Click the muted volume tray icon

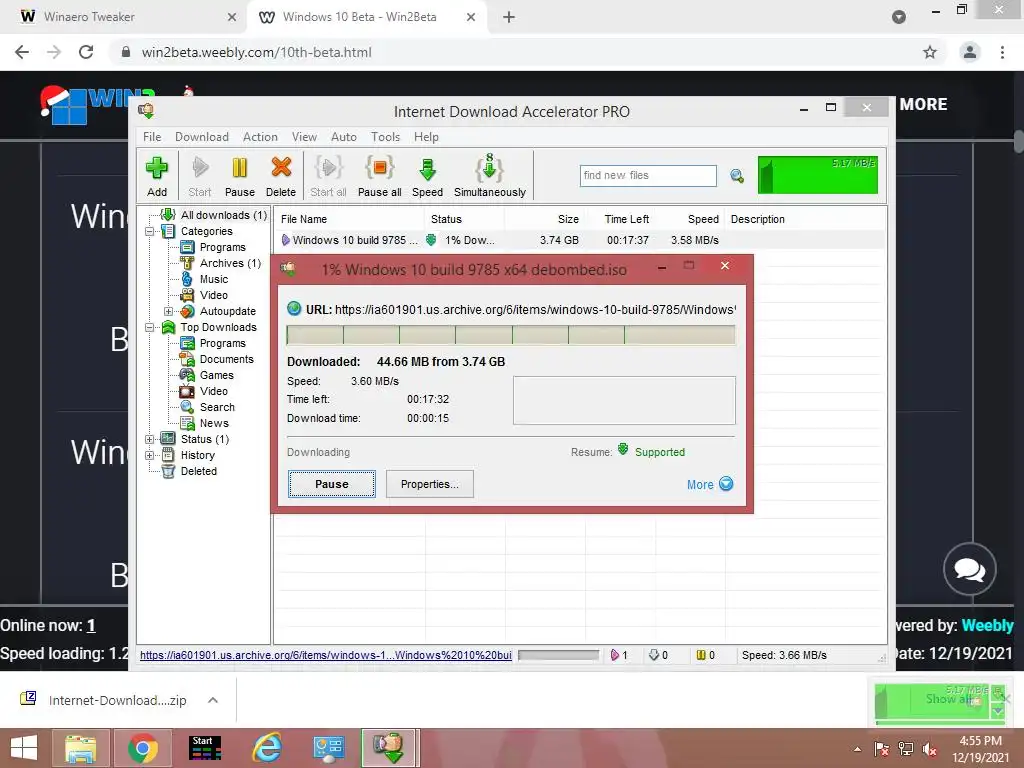point(929,749)
